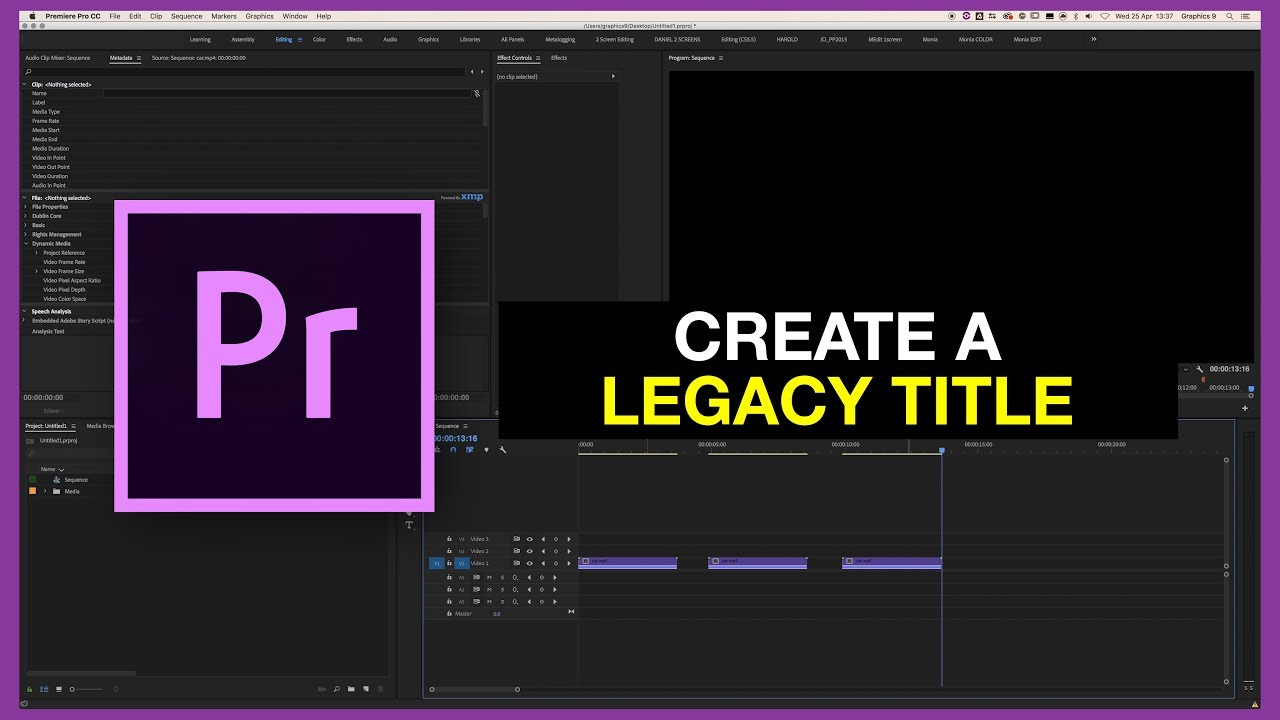The width and height of the screenshot is (1280, 720).
Task: Switch Project panel to icon view
Action: 59,689
